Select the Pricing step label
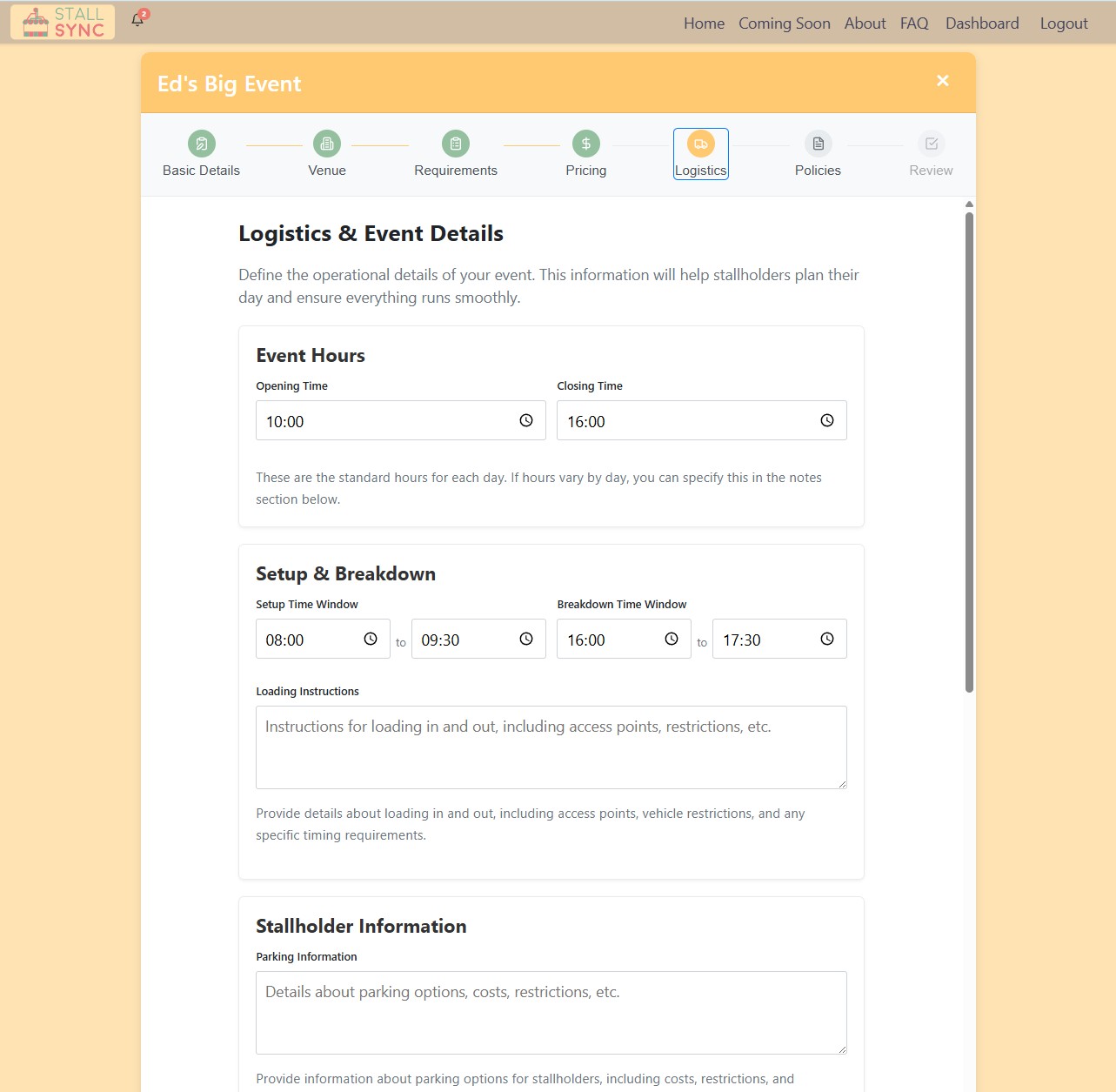This screenshot has width=1116, height=1092. [586, 171]
